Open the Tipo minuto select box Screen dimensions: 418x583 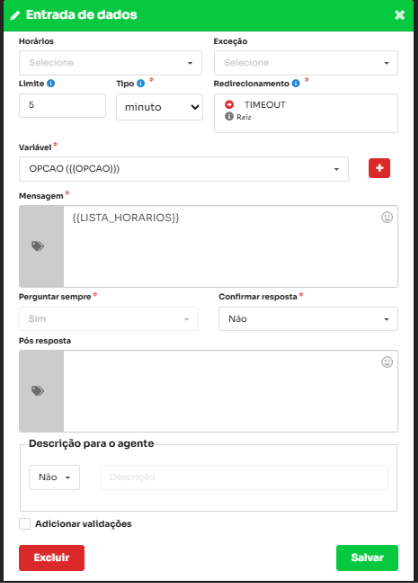pyautogui.click(x=160, y=107)
